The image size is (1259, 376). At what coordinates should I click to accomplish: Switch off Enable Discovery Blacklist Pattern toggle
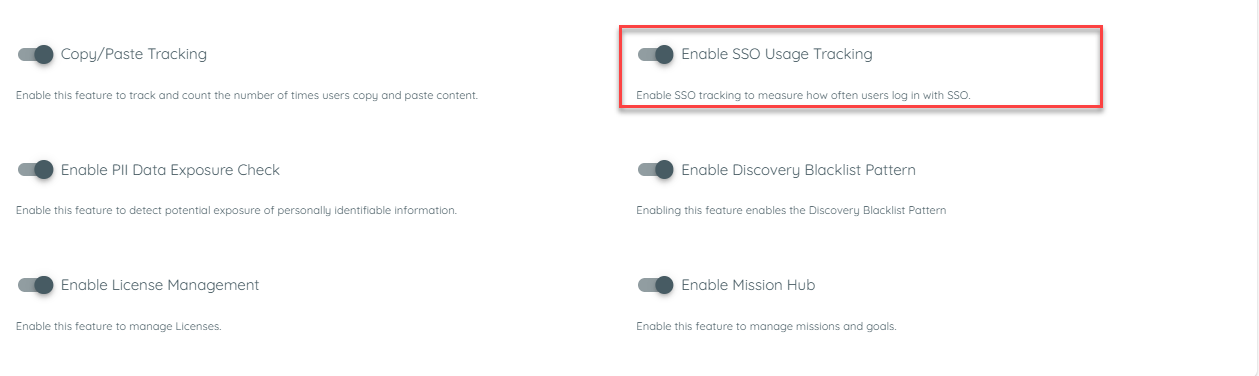[x=656, y=170]
